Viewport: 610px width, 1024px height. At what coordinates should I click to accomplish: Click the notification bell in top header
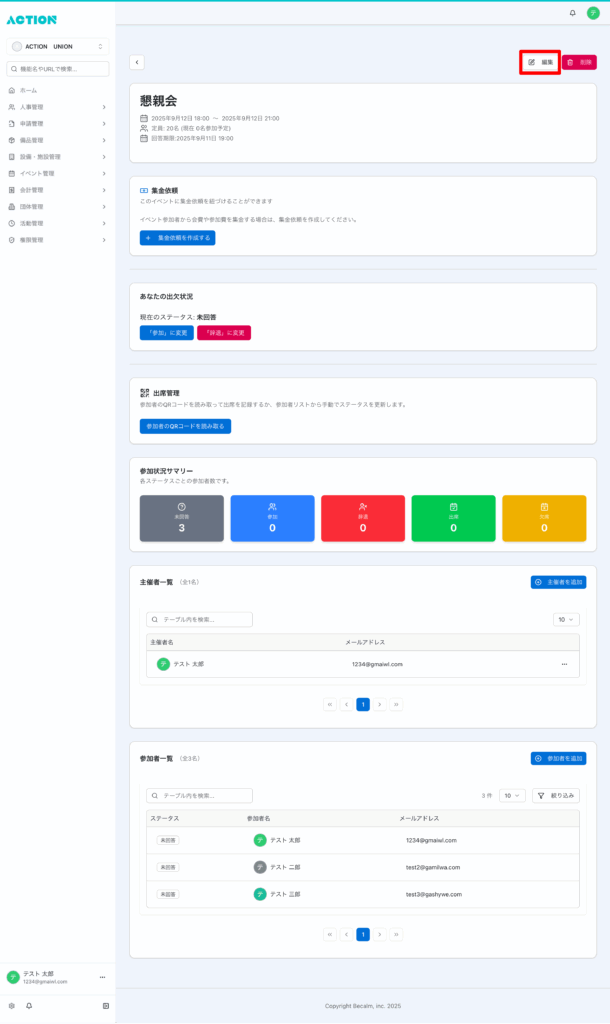point(572,13)
